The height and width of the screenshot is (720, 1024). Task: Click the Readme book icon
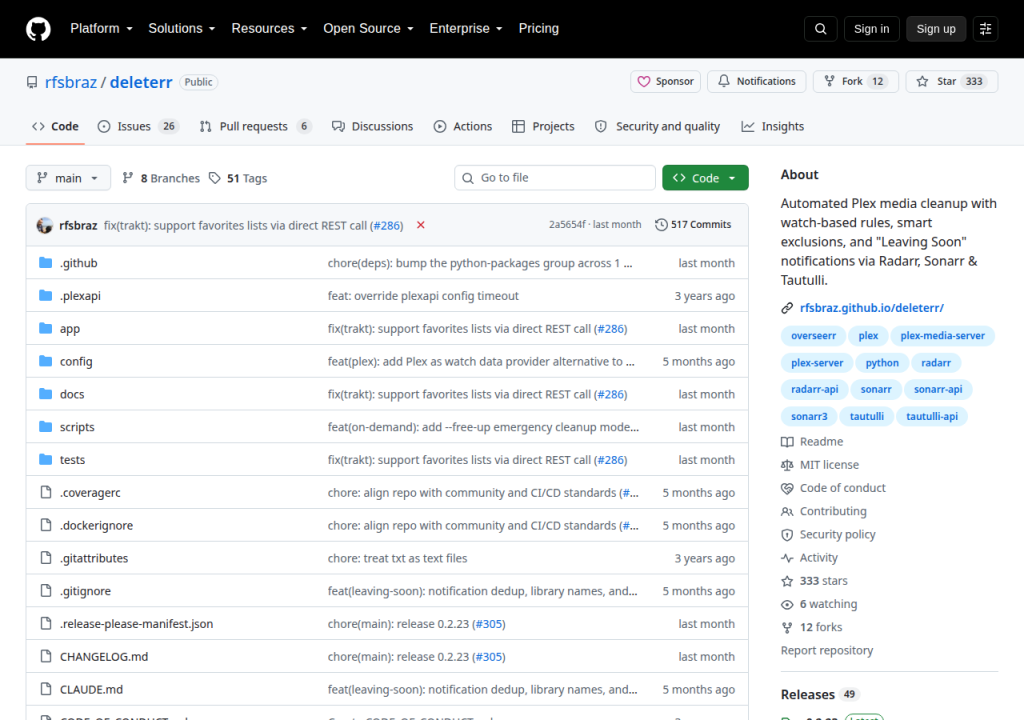[x=787, y=442]
